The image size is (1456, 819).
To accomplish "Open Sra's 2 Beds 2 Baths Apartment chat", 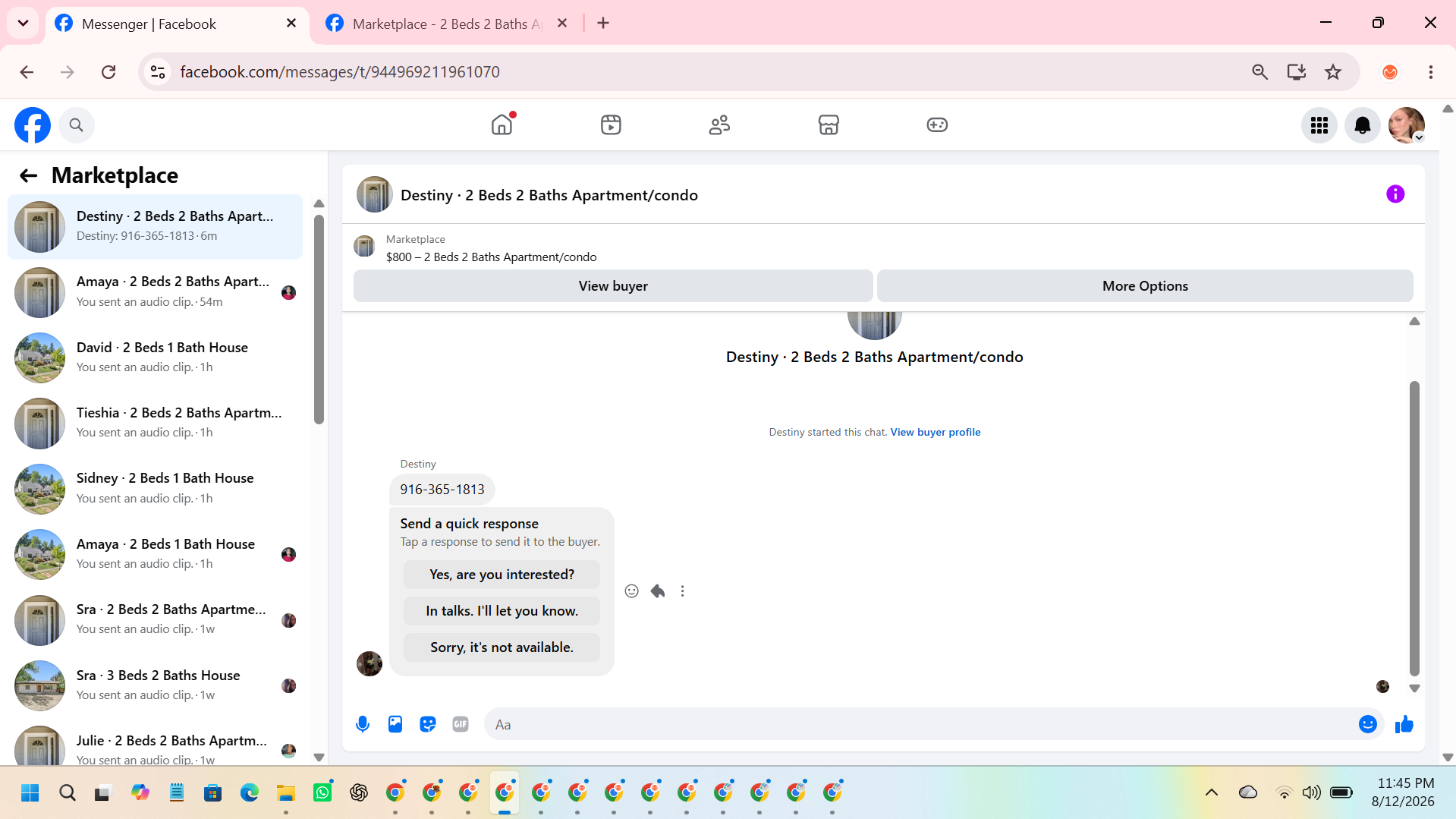I will click(x=155, y=619).
